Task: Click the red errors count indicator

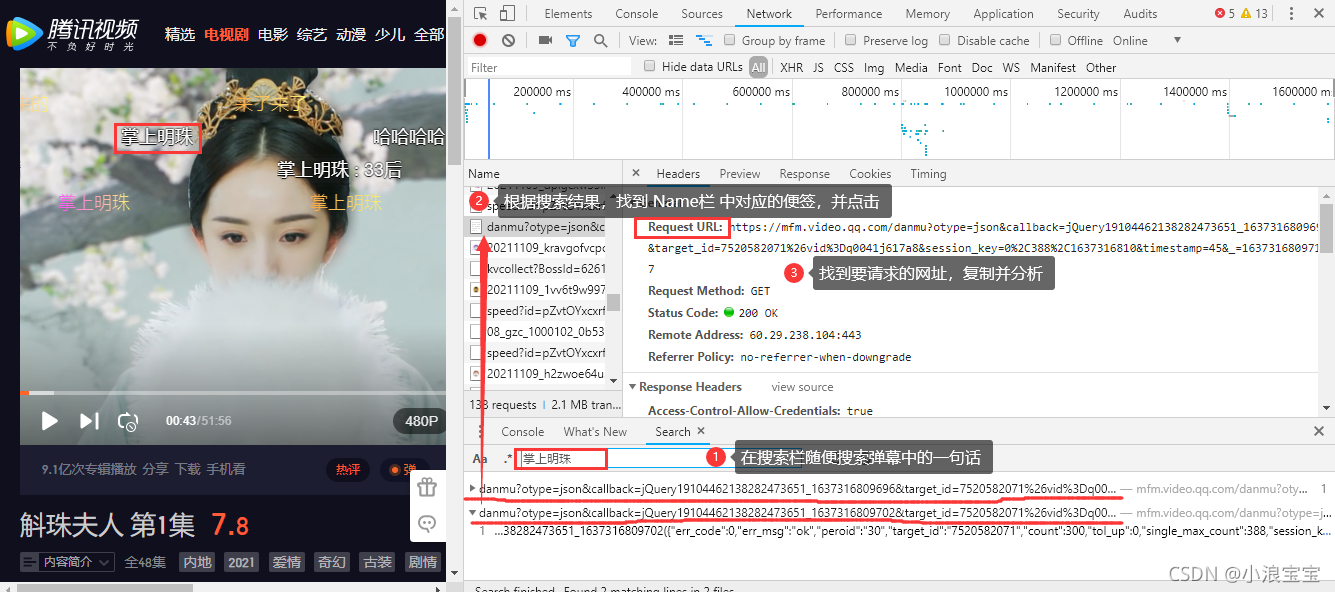Action: point(1224,14)
